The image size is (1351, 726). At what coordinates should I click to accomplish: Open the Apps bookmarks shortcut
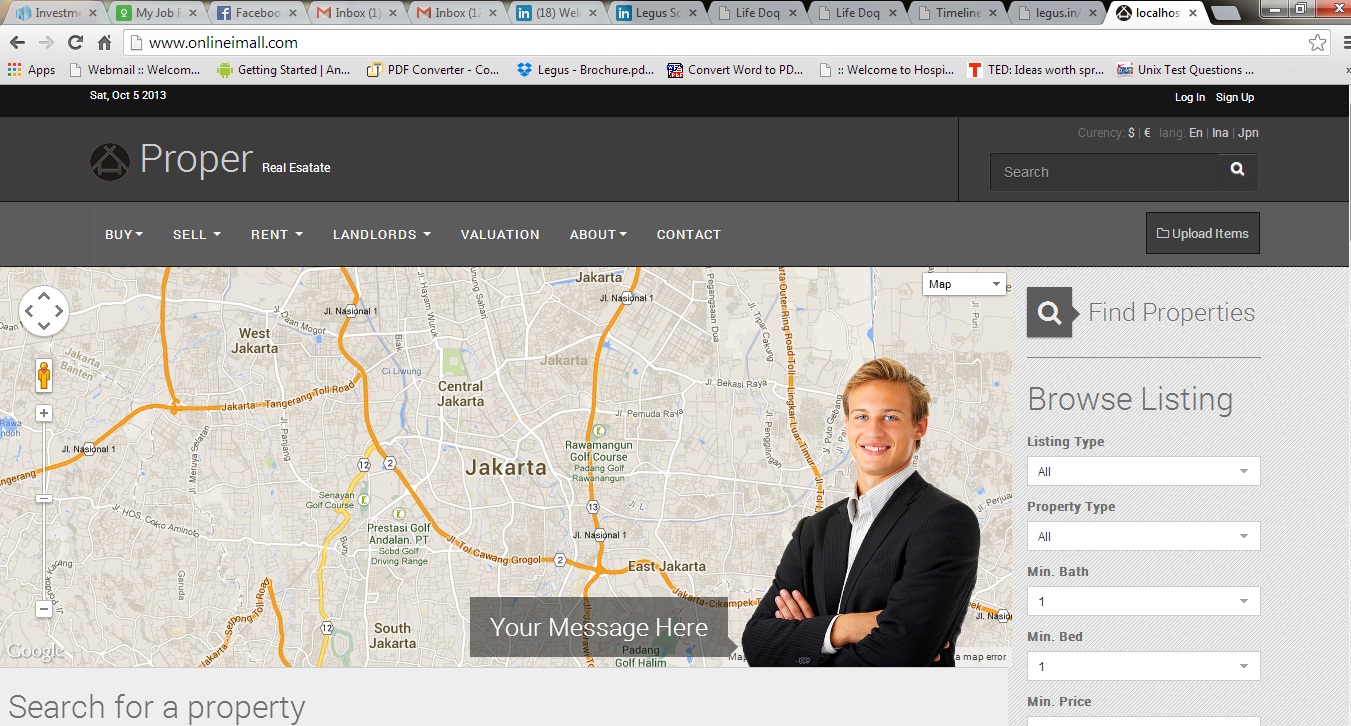[x=31, y=70]
